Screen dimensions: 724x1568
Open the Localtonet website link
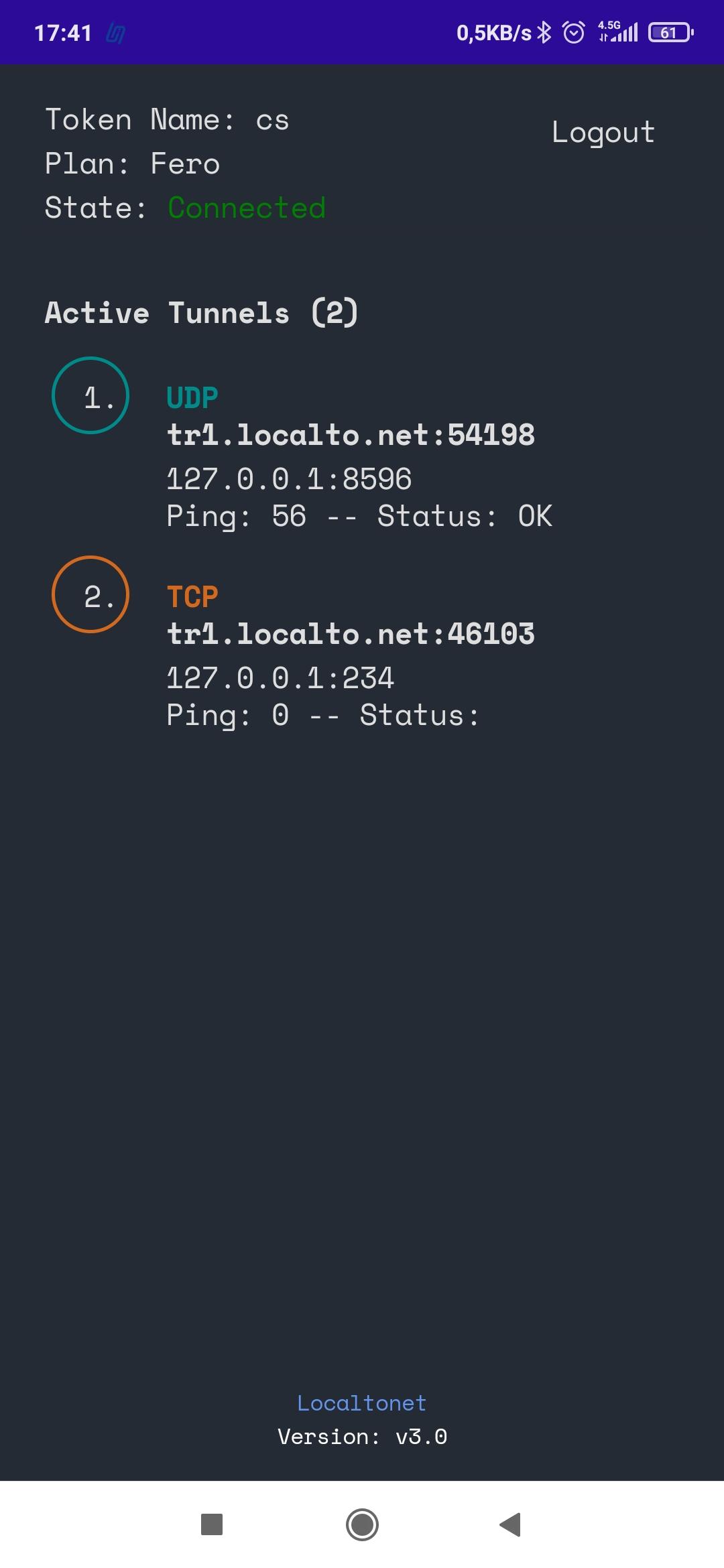pyautogui.click(x=362, y=1402)
